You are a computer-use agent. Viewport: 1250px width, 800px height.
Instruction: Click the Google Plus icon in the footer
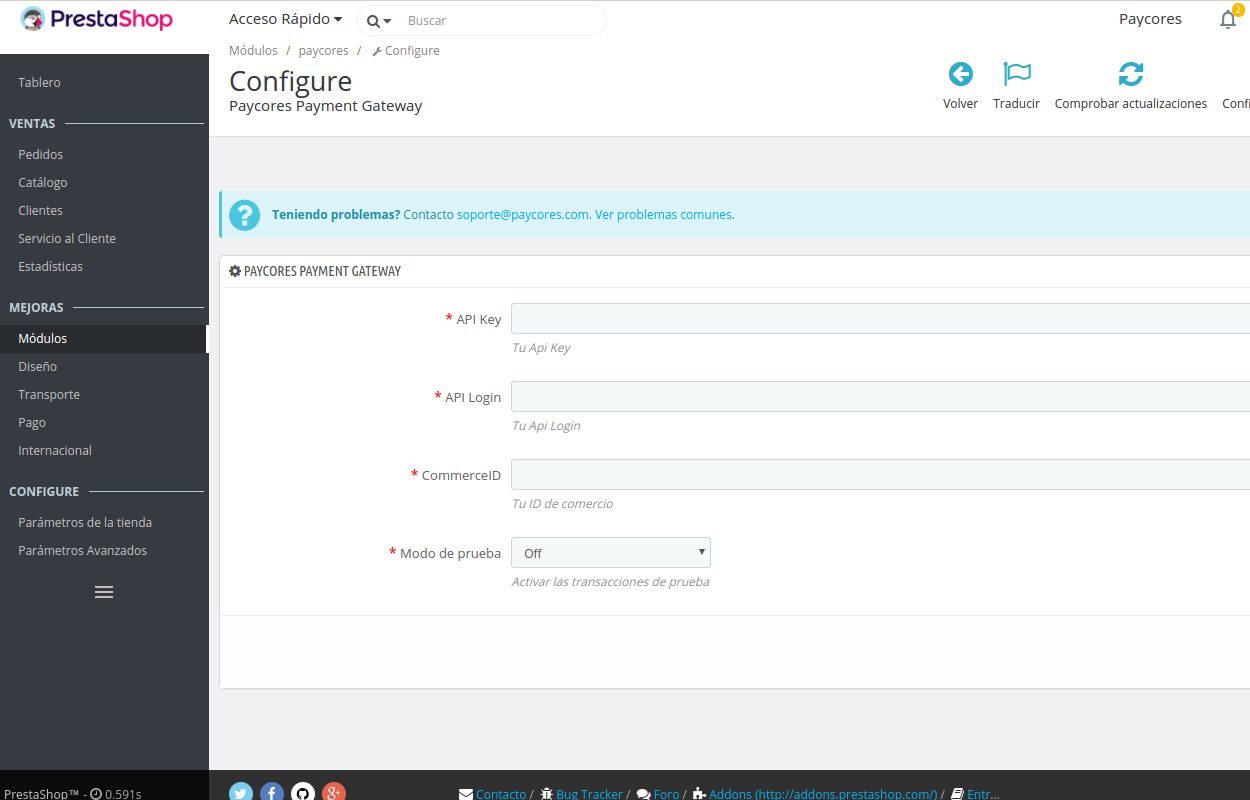(x=334, y=793)
